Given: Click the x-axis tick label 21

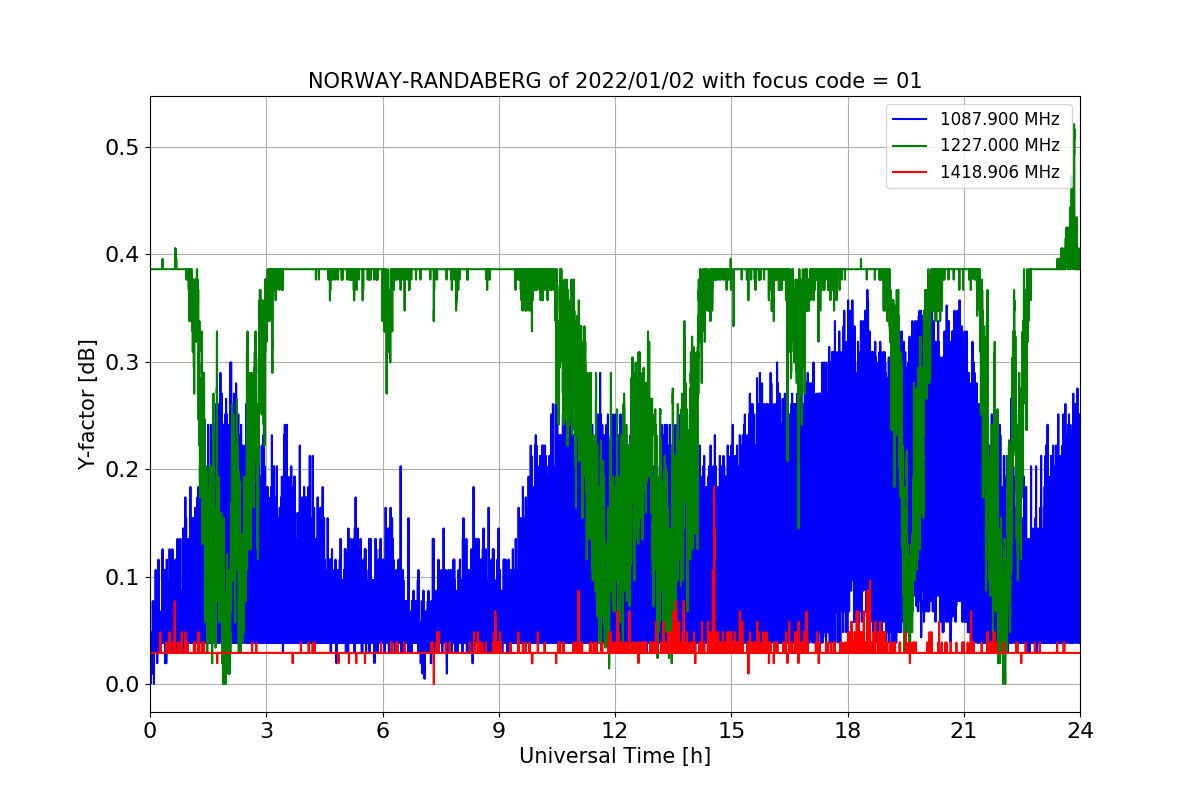Looking at the screenshot, I should [964, 731].
